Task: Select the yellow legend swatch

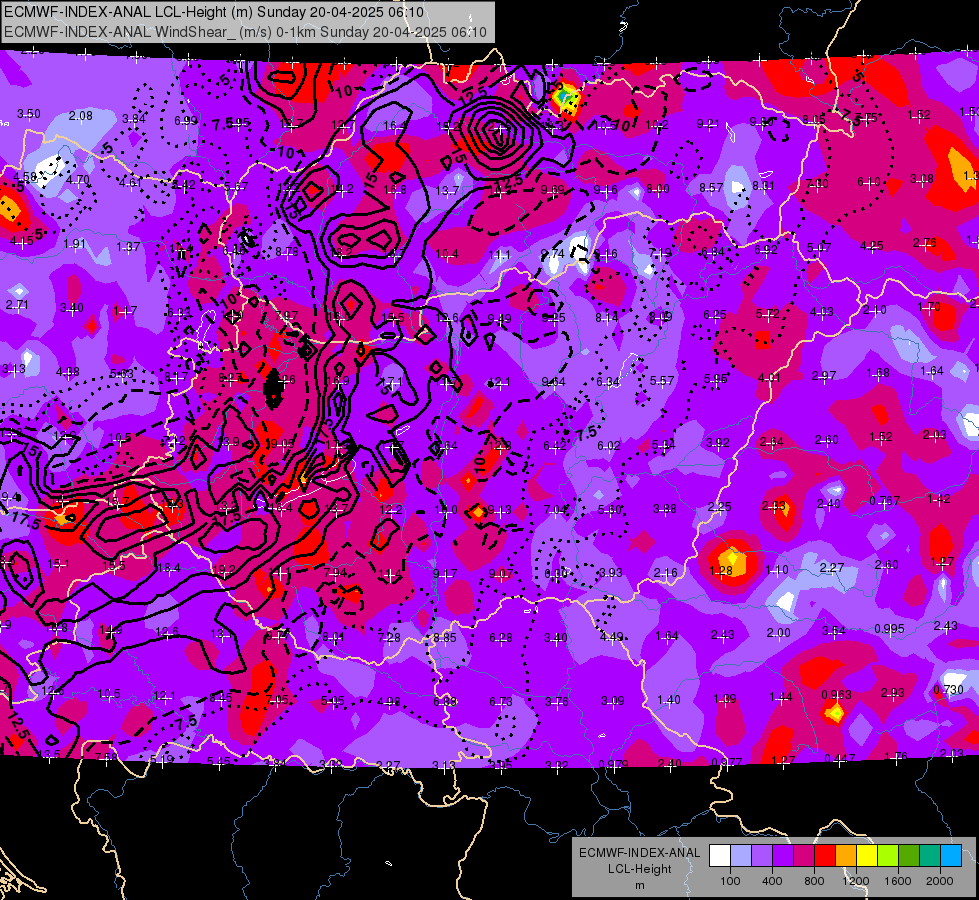Action: pyautogui.click(x=867, y=856)
